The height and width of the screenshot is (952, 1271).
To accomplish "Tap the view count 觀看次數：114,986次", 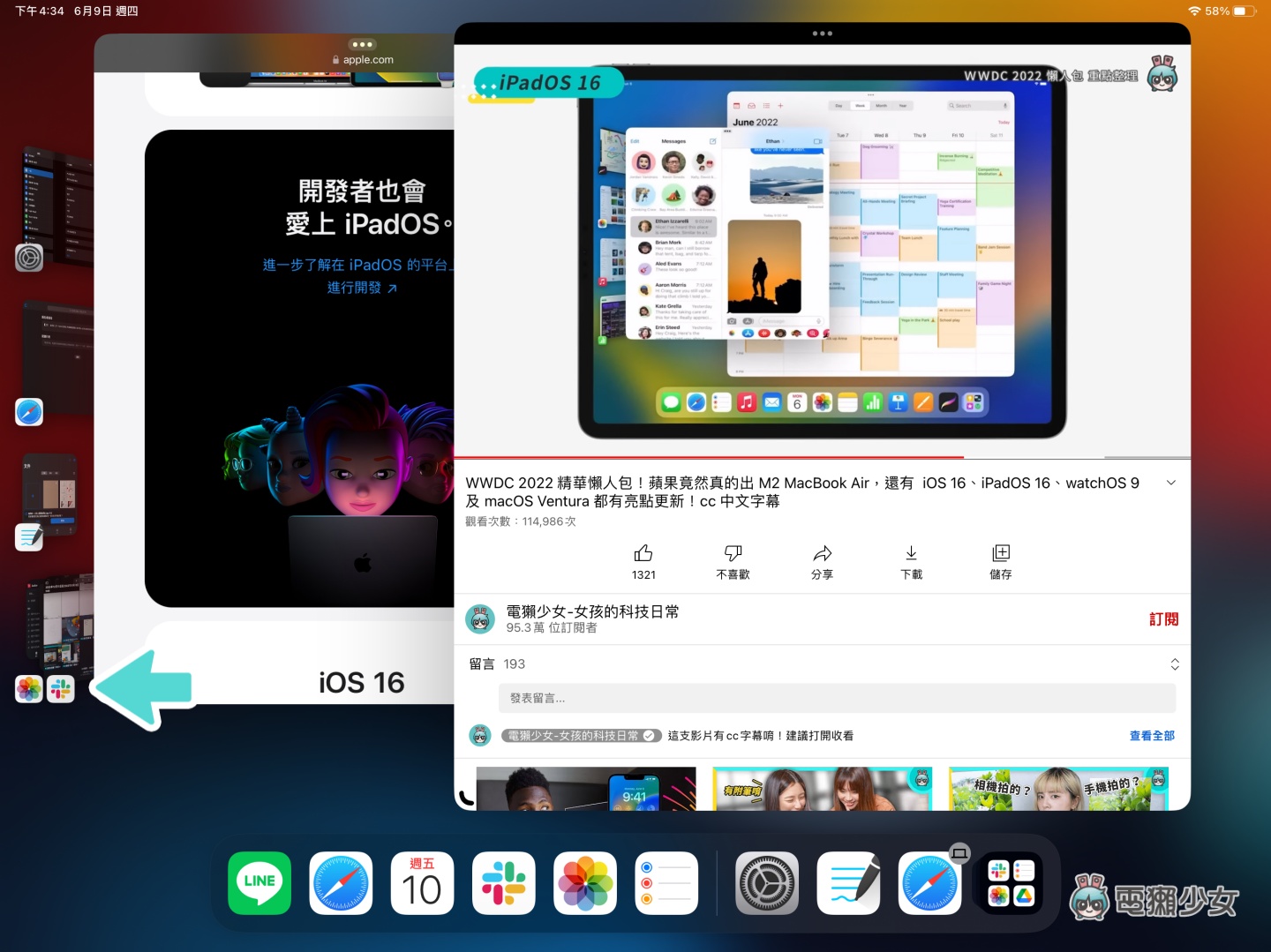I will pos(521,521).
